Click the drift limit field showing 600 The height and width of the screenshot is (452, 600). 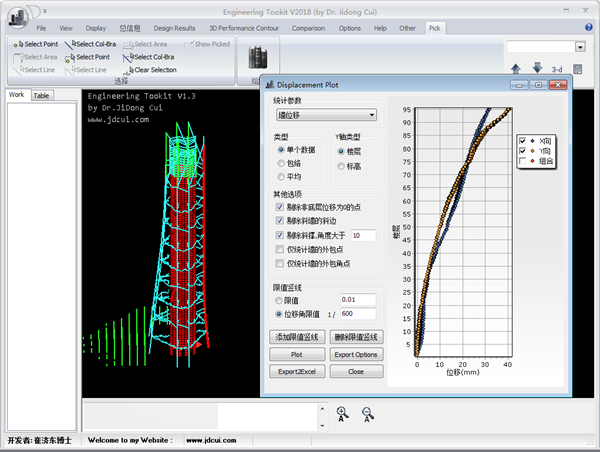[358, 314]
